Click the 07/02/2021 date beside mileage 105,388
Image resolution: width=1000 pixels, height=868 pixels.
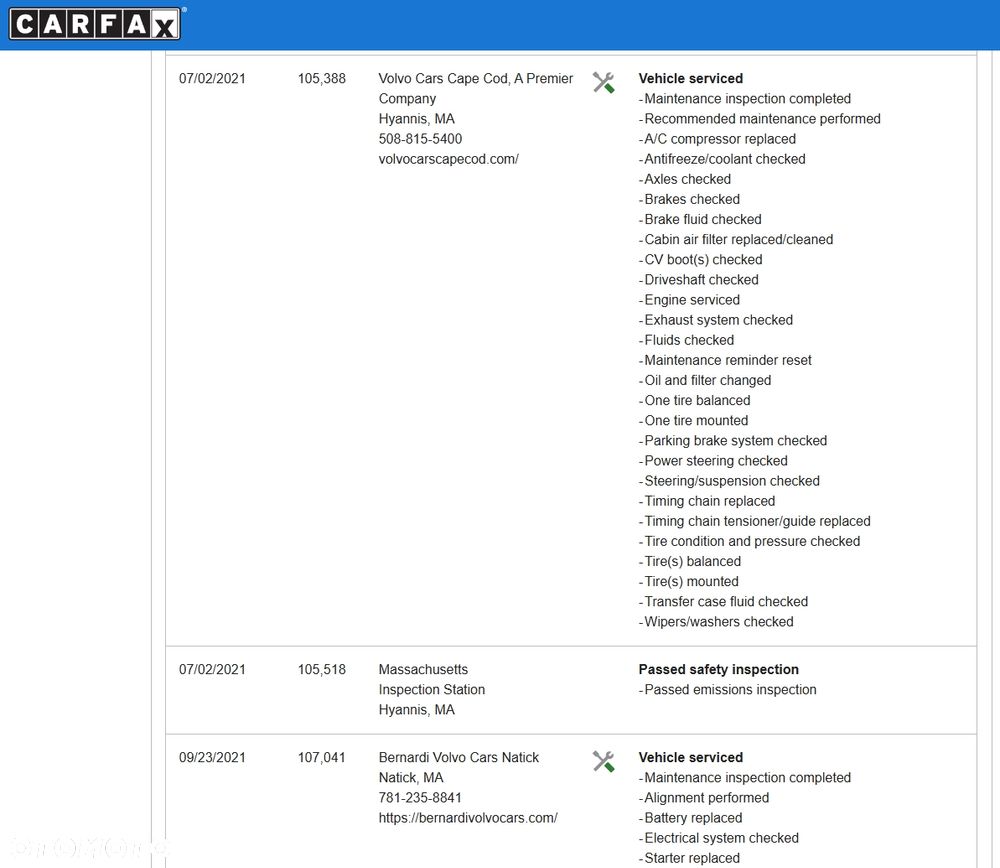pos(212,78)
